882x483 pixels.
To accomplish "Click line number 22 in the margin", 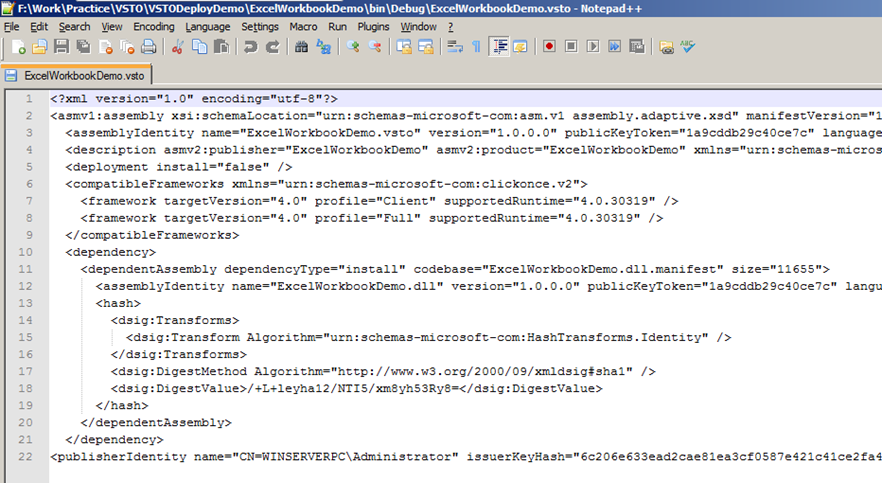I will (x=26, y=457).
